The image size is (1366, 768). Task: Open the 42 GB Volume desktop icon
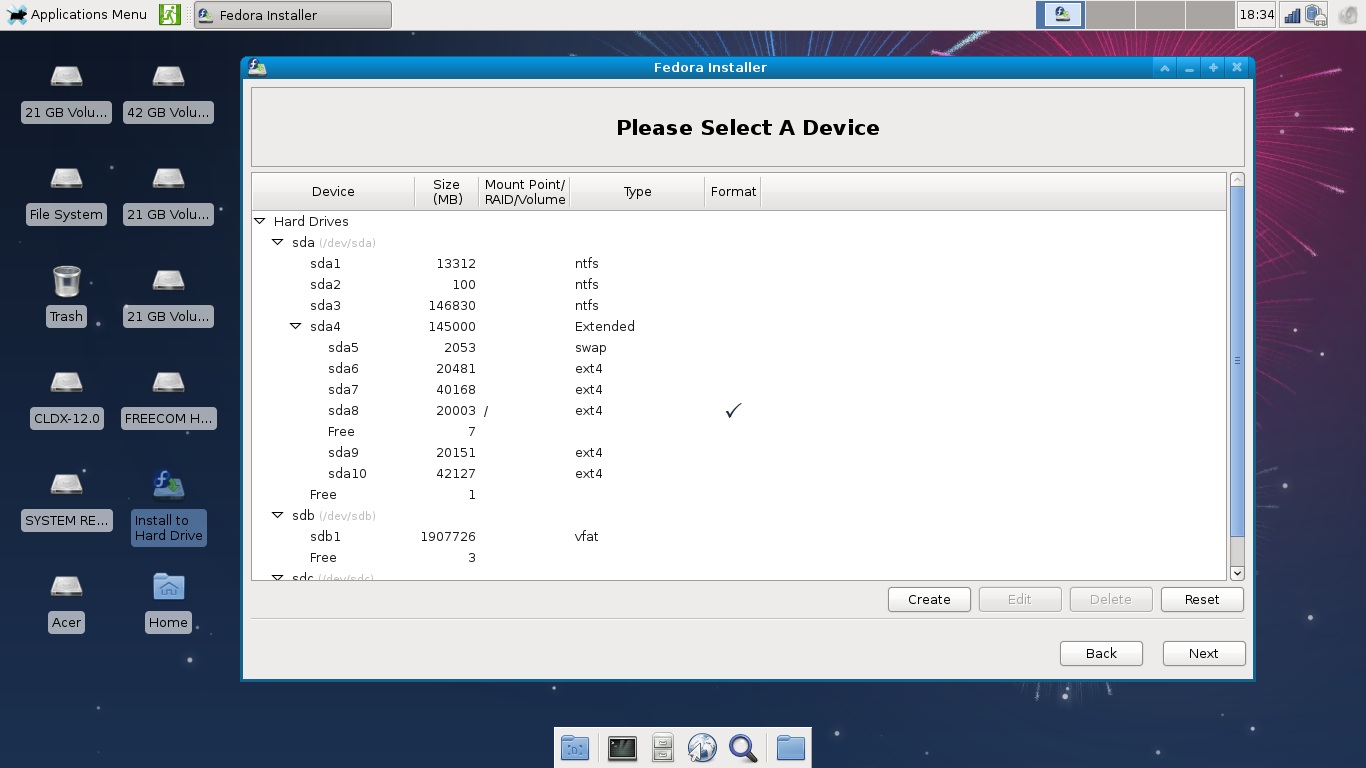click(168, 93)
